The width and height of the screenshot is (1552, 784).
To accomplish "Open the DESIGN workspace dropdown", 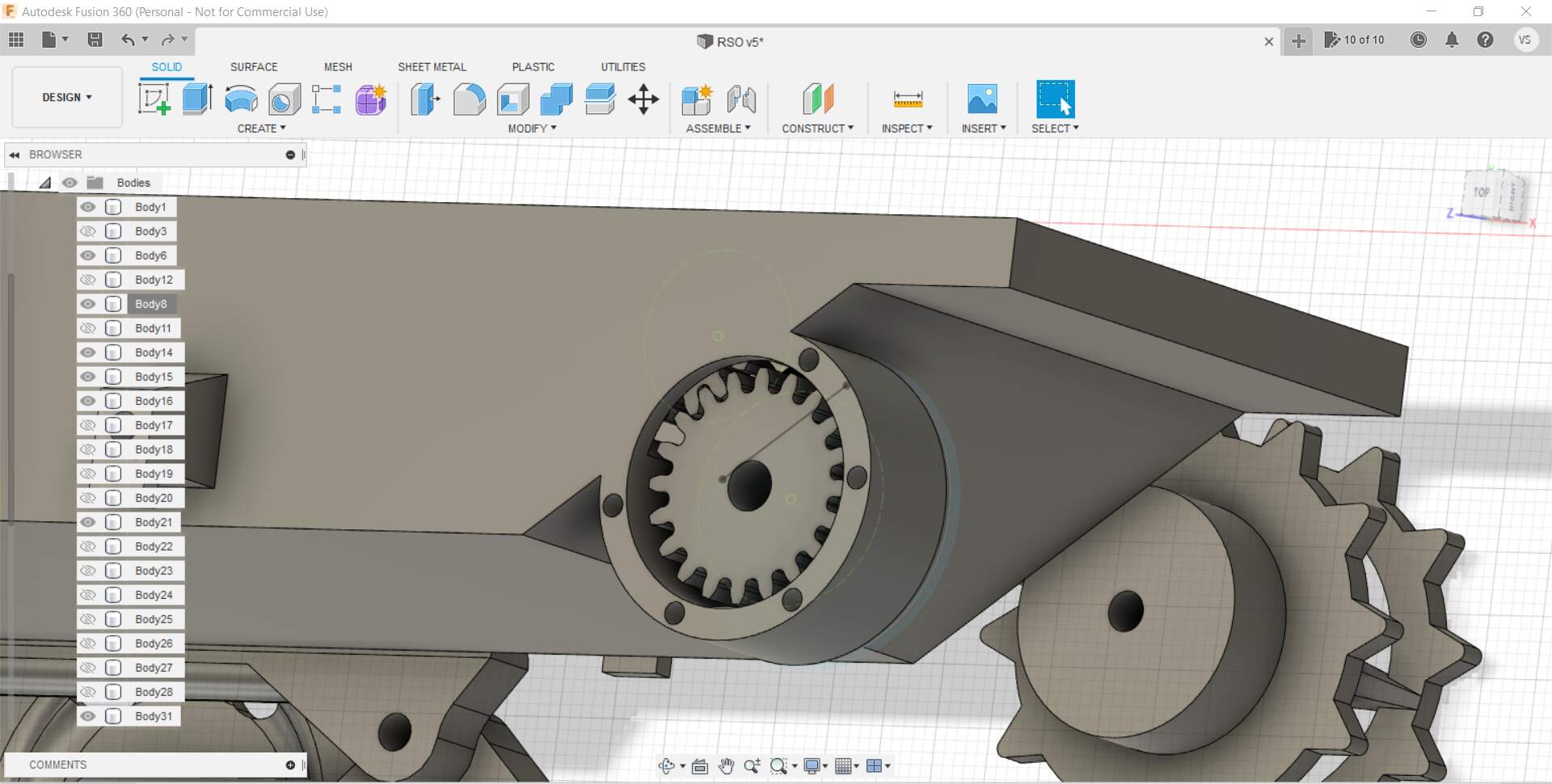I will [67, 97].
